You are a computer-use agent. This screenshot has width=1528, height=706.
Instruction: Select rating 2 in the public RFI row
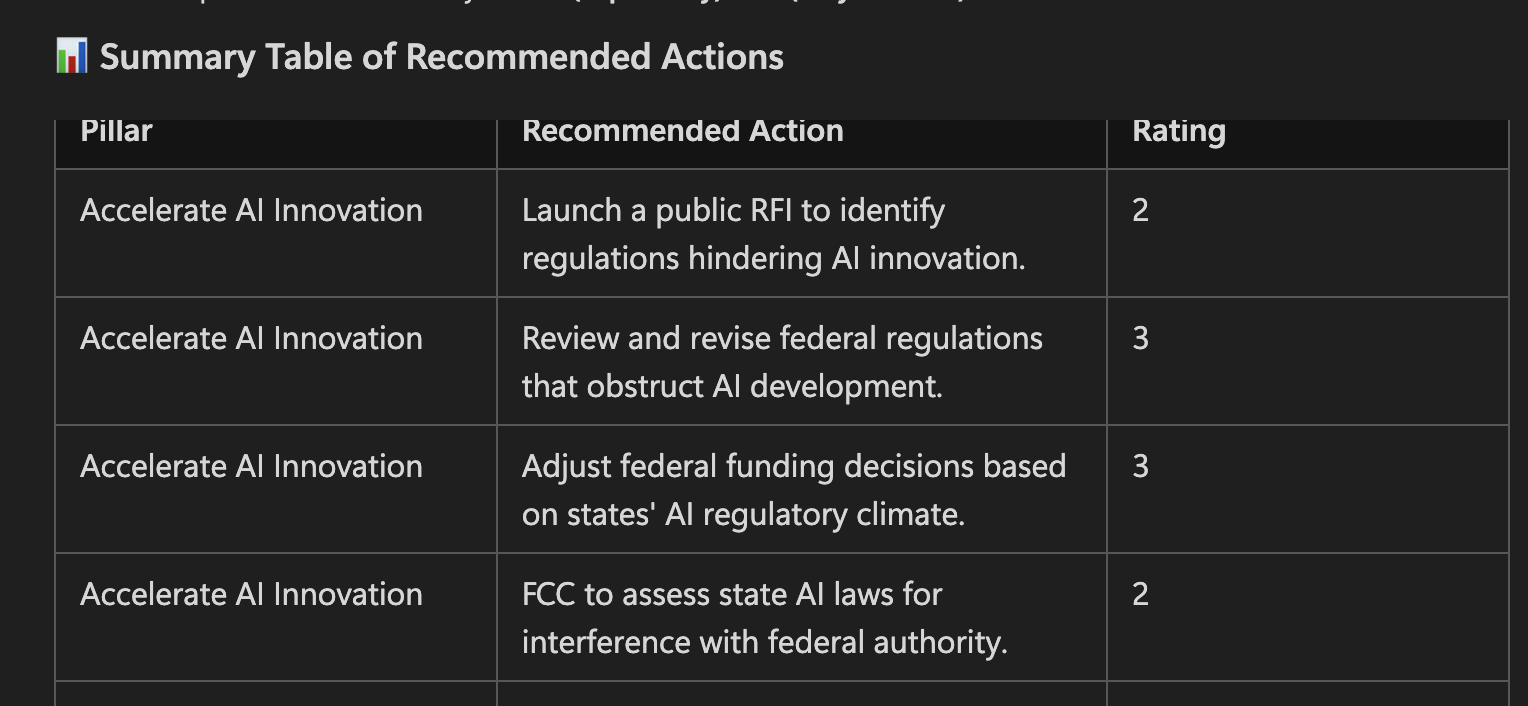click(x=1141, y=210)
